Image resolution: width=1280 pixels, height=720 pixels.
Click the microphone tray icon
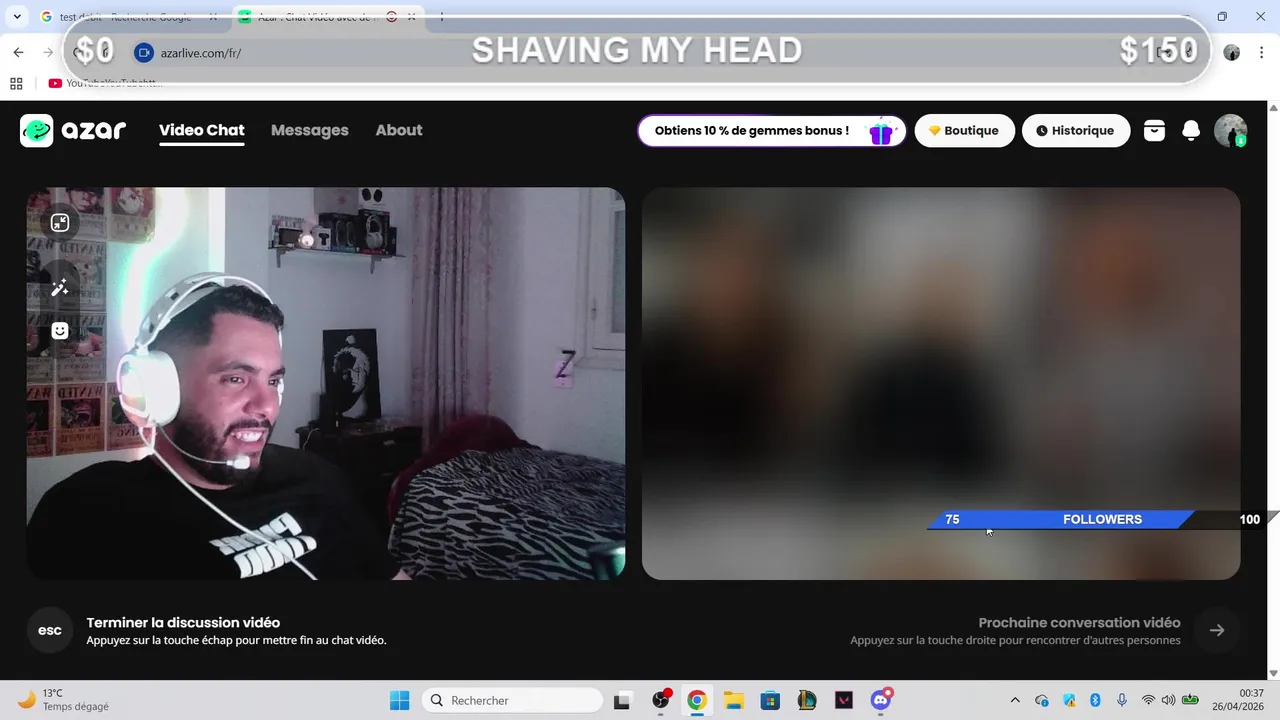coord(1122,700)
